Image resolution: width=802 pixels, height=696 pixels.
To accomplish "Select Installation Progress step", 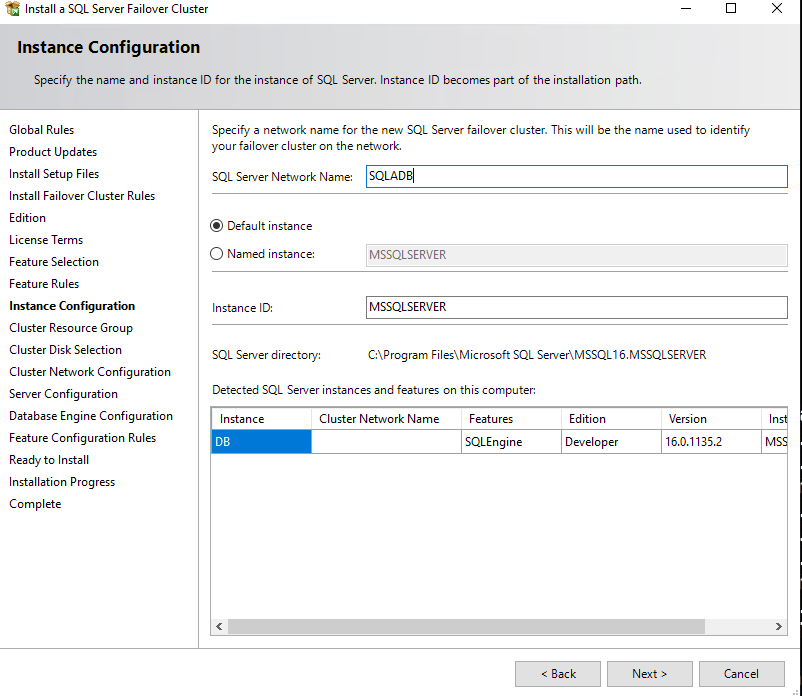I will pyautogui.click(x=62, y=482).
